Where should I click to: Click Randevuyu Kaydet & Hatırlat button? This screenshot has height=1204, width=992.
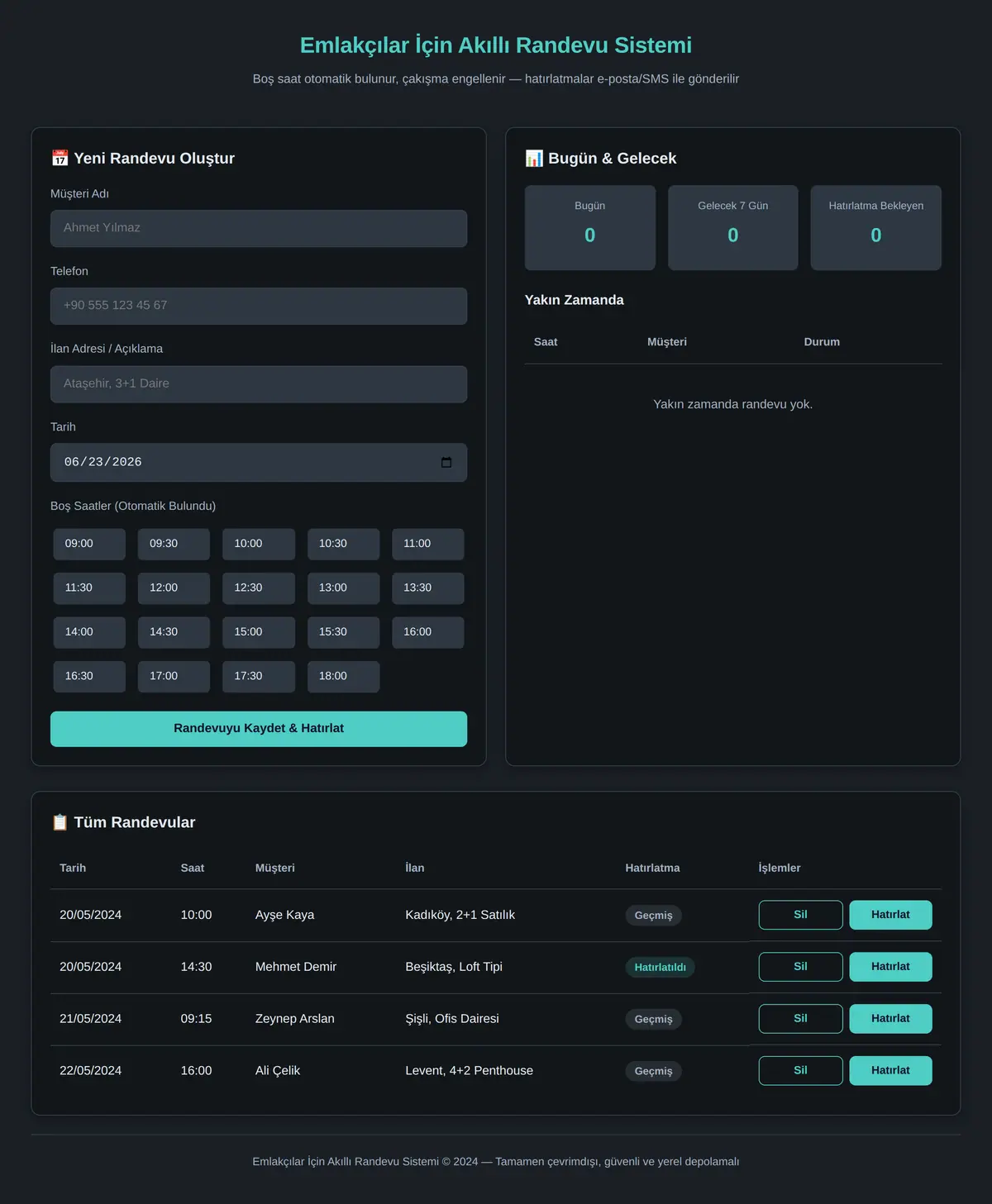click(x=259, y=729)
